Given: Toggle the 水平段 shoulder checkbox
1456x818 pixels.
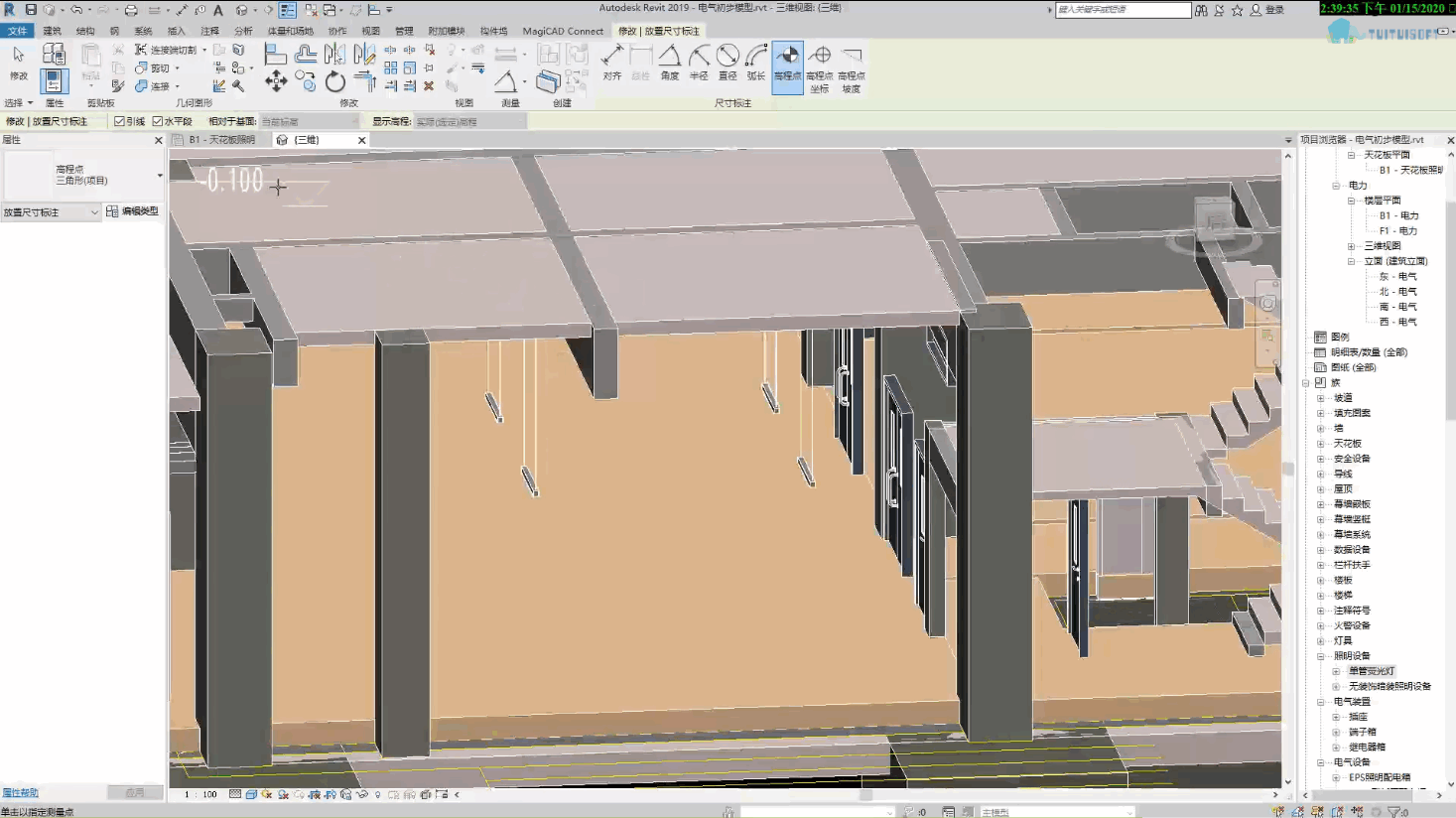Looking at the screenshot, I should click(172, 121).
